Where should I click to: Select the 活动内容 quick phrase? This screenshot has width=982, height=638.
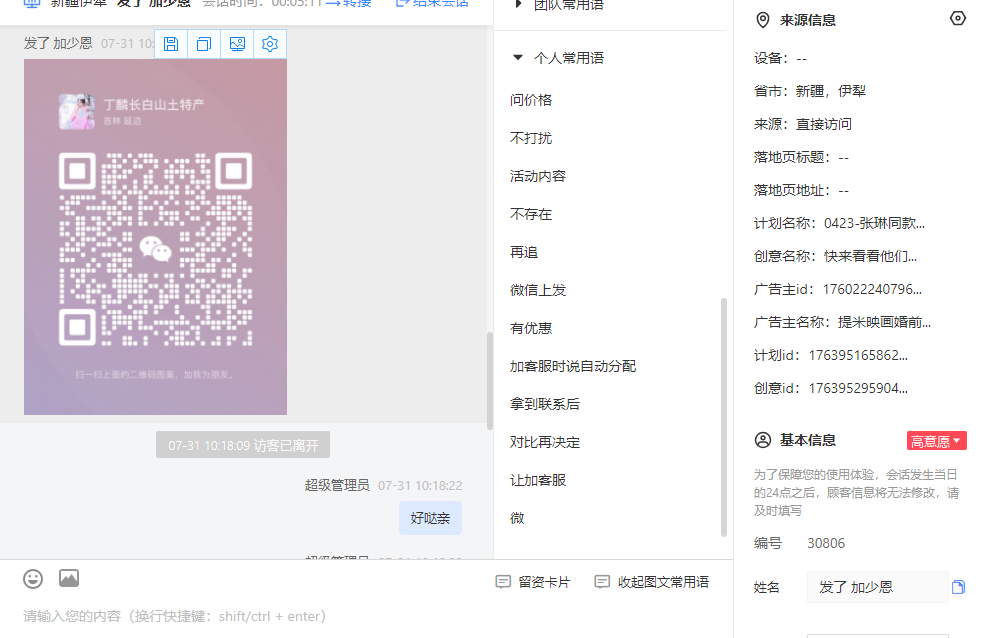[x=538, y=176]
